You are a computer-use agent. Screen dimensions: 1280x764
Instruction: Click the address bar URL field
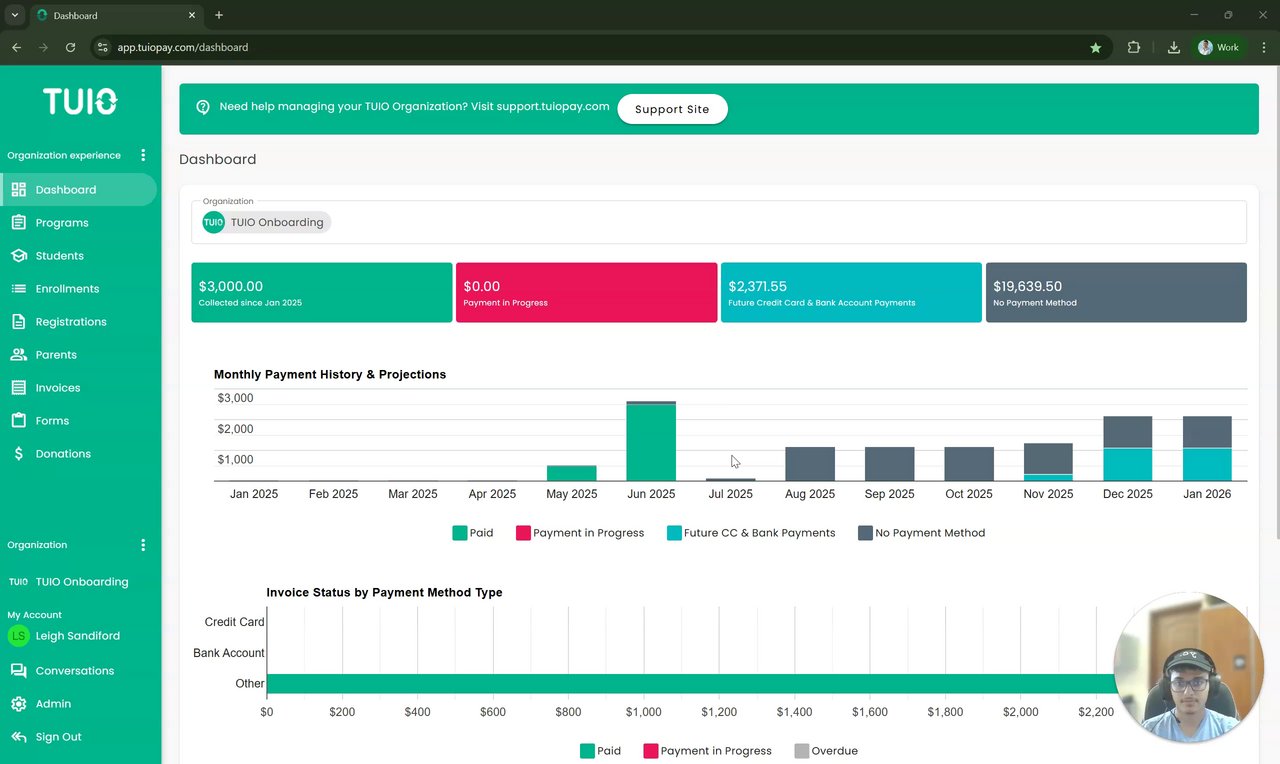(600, 47)
